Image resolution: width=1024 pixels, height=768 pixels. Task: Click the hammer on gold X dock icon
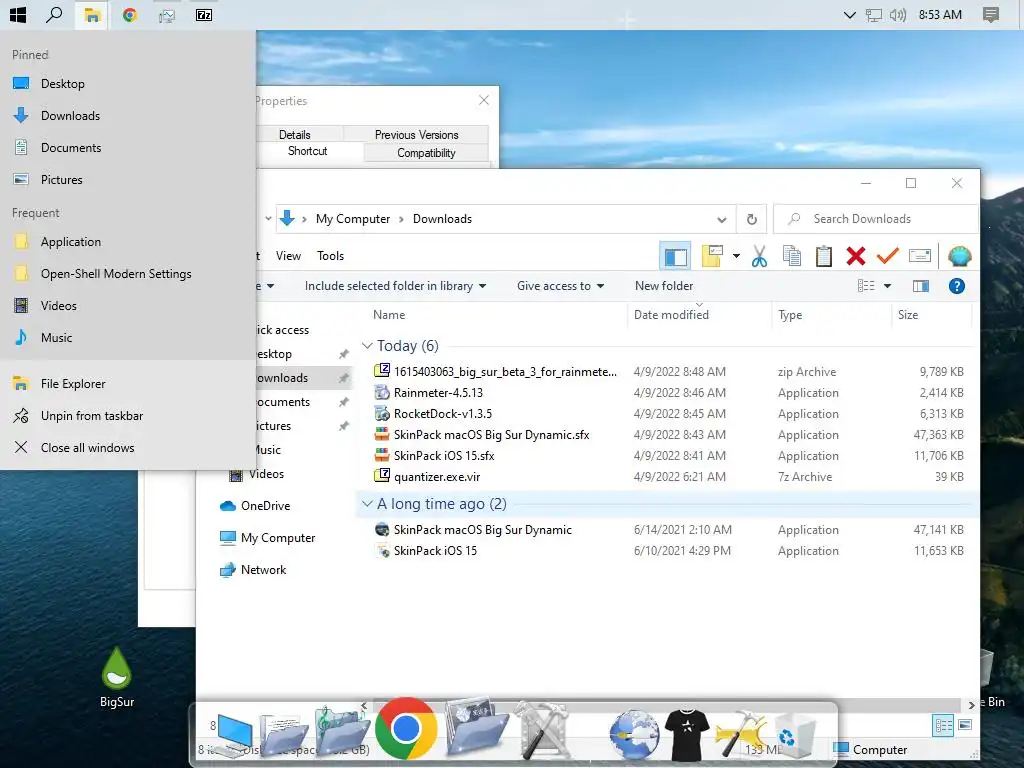click(x=741, y=735)
